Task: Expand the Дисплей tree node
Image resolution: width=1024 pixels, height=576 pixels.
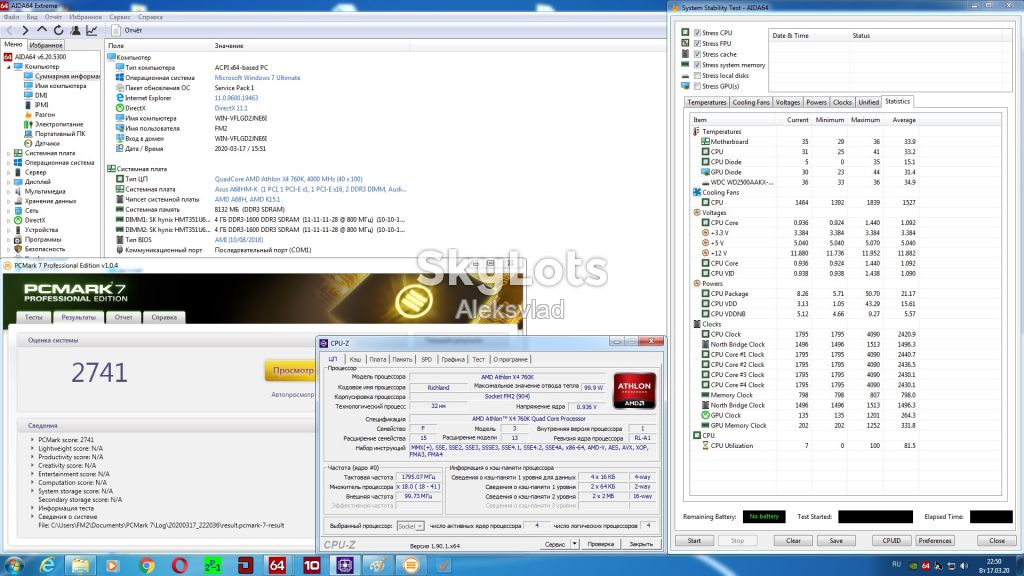Action: [8, 182]
